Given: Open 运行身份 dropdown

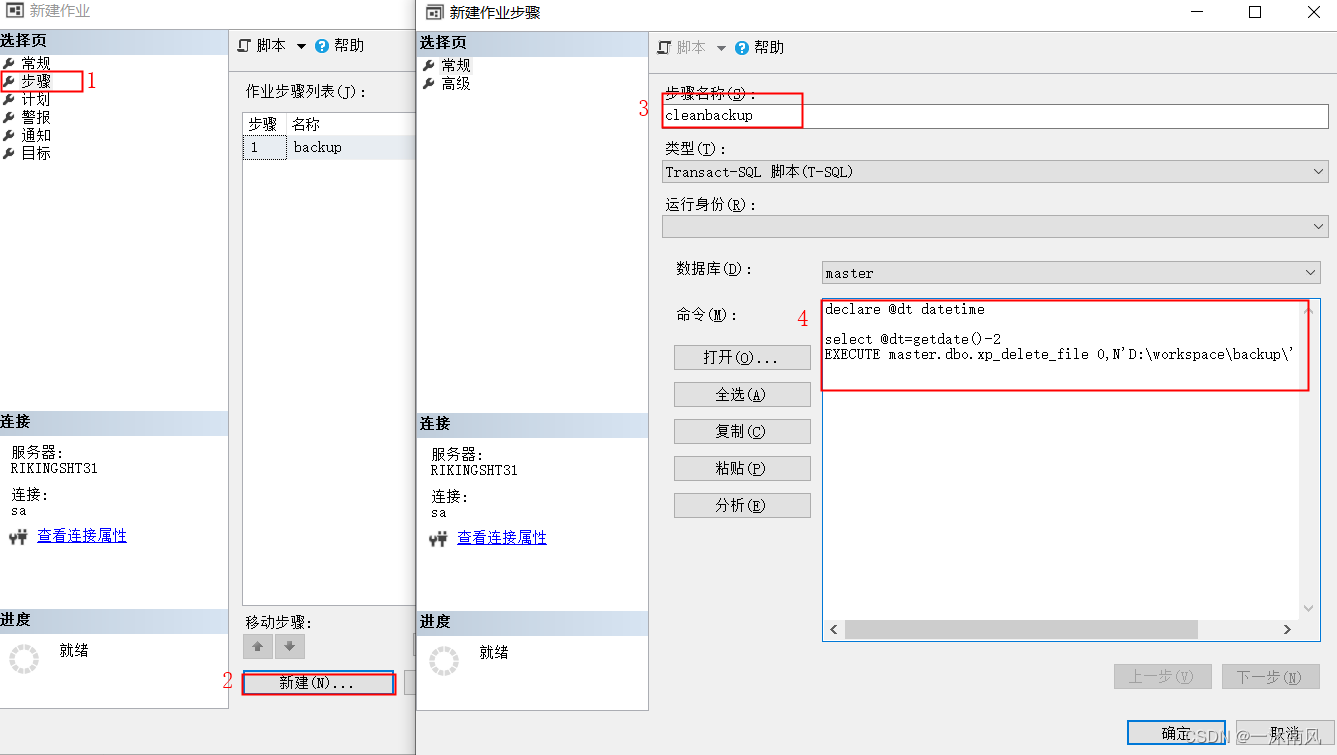Looking at the screenshot, I should [x=995, y=227].
